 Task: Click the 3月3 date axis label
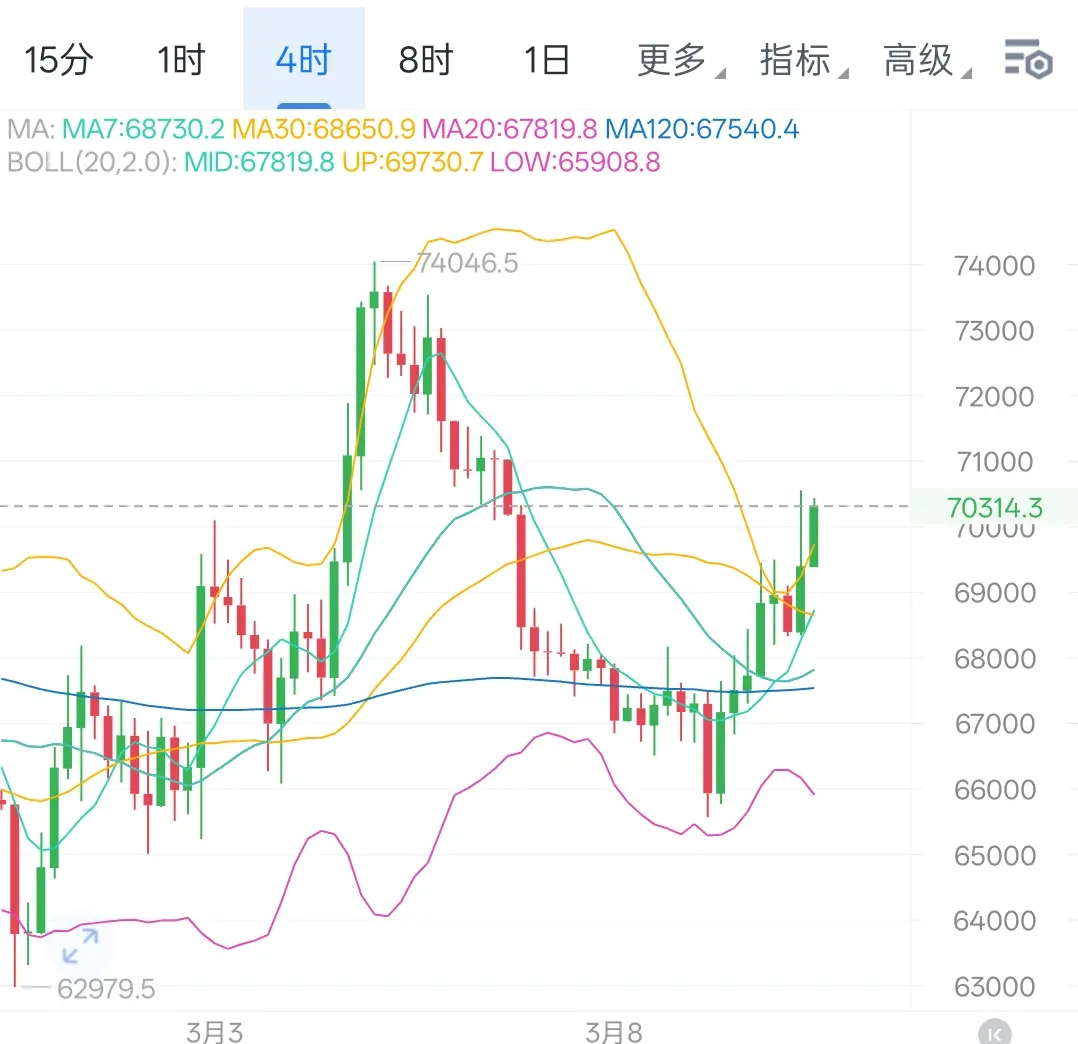(x=214, y=1032)
